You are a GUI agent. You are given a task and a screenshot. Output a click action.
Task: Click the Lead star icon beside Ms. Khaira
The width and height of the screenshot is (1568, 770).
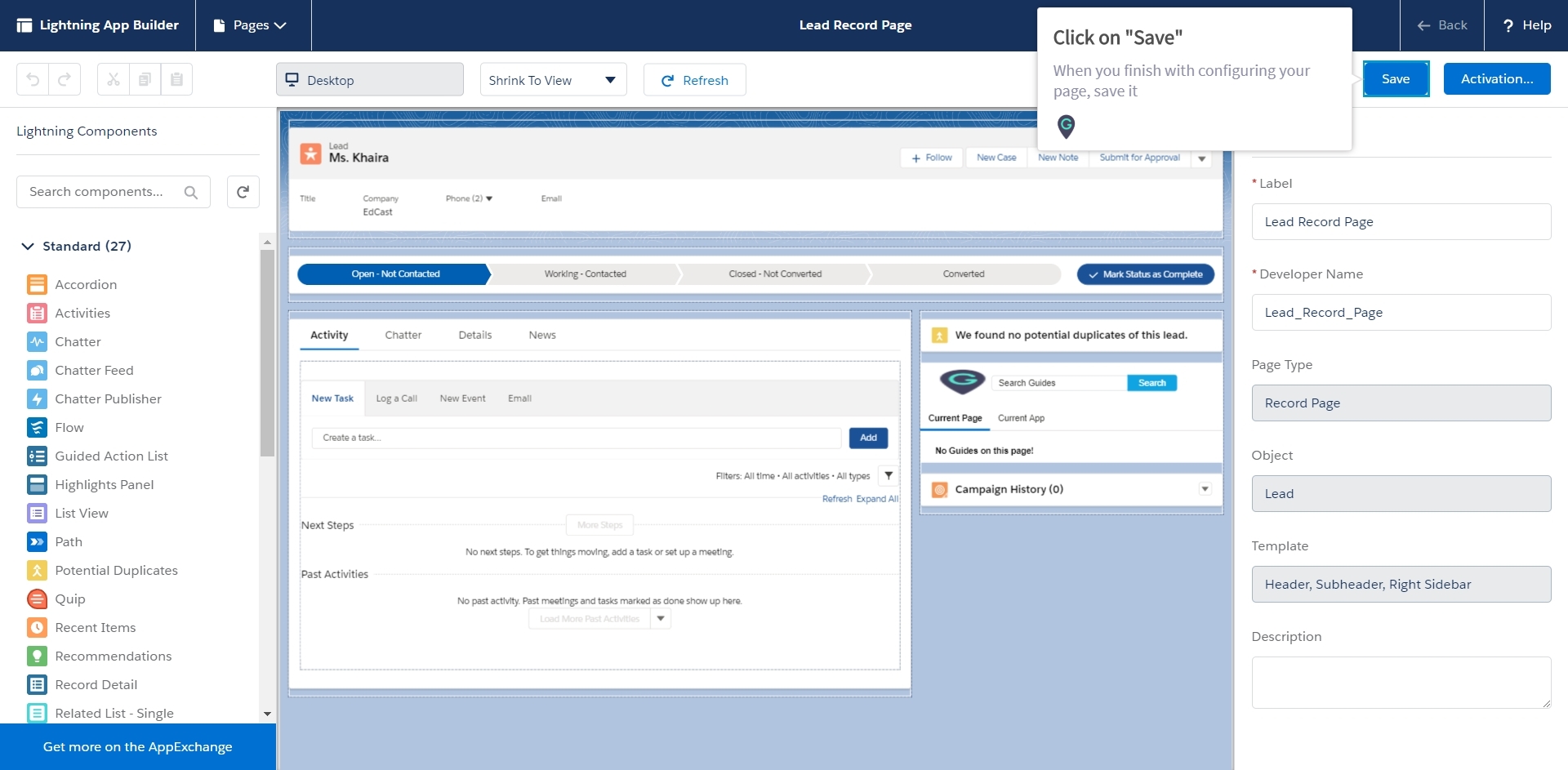coord(310,154)
